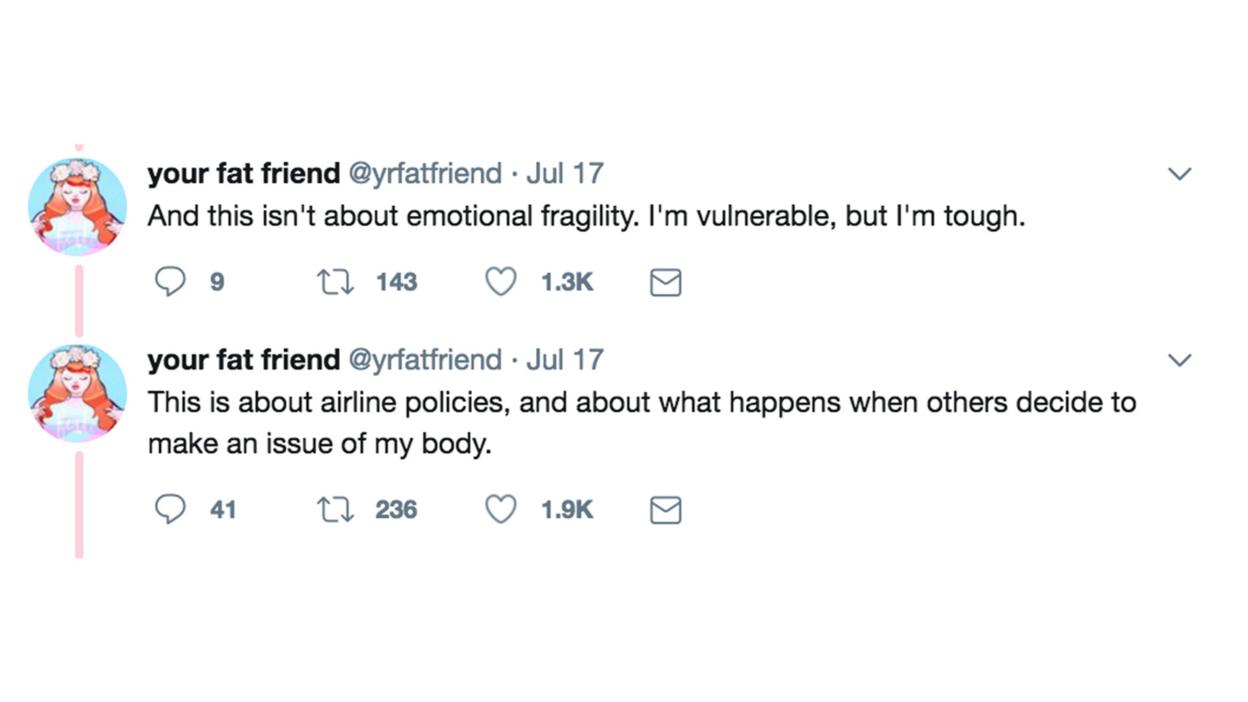Image resolution: width=1248 pixels, height=702 pixels.
Task: Like the "I'm vulnerable, but I'm tough" tweet
Action: click(500, 283)
